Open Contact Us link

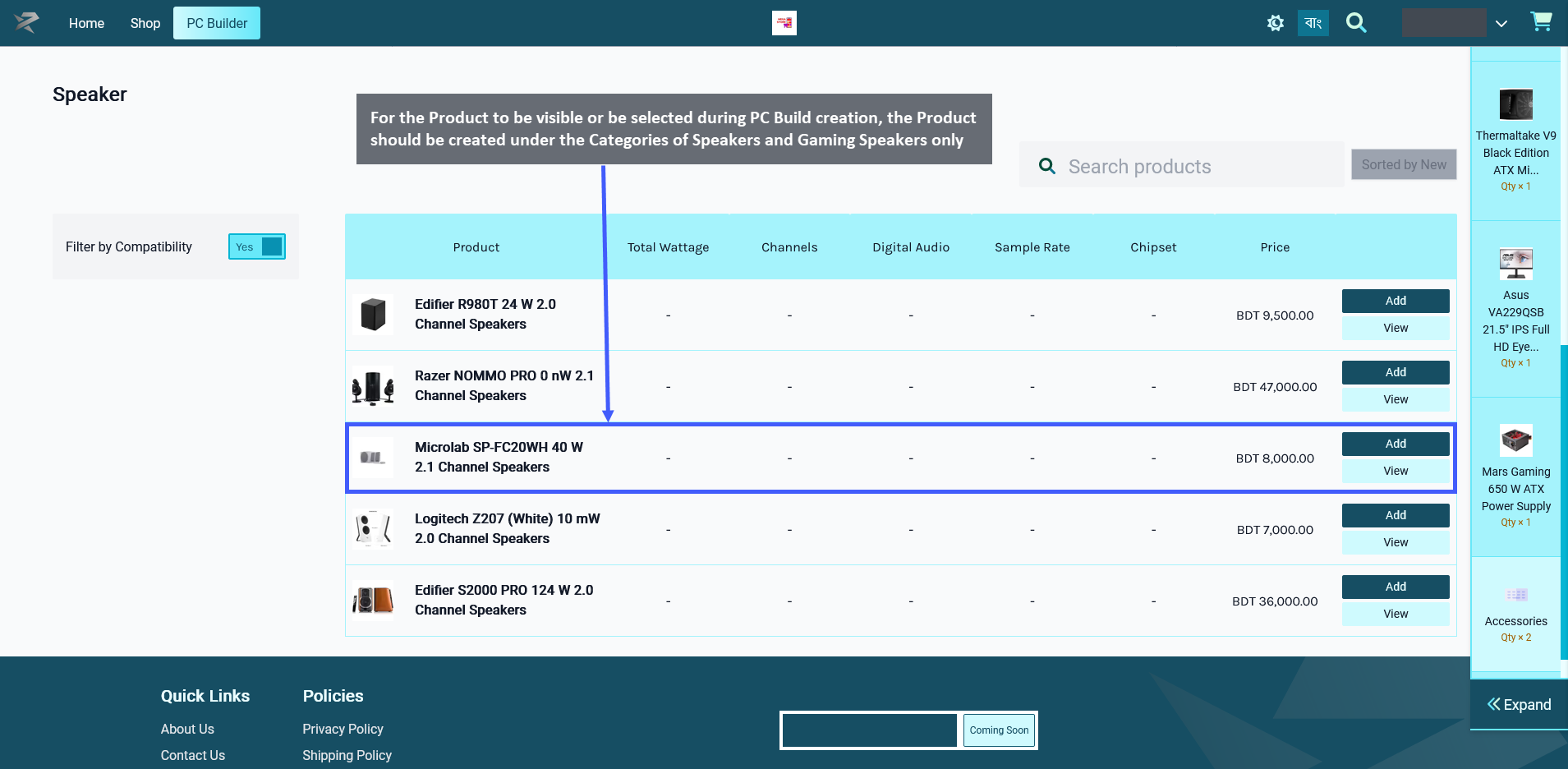coord(193,755)
